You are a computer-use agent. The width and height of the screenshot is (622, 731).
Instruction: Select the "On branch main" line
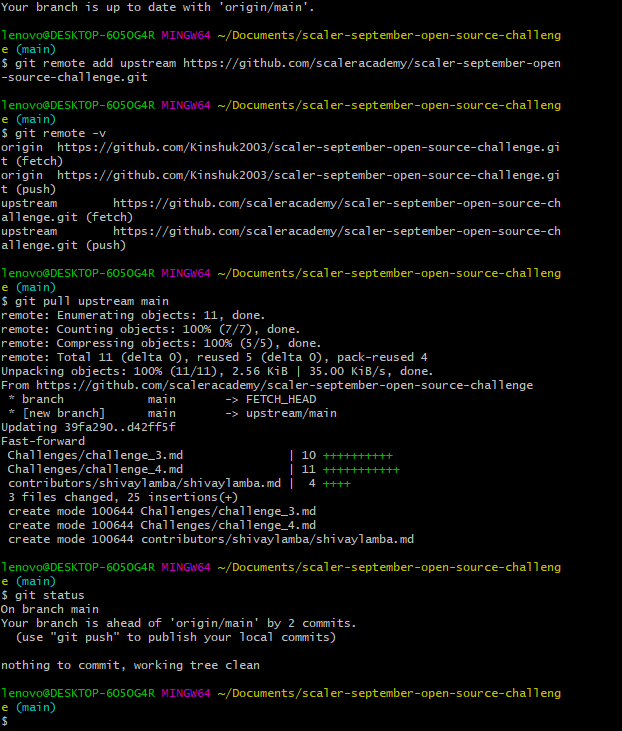pyautogui.click(x=50, y=609)
